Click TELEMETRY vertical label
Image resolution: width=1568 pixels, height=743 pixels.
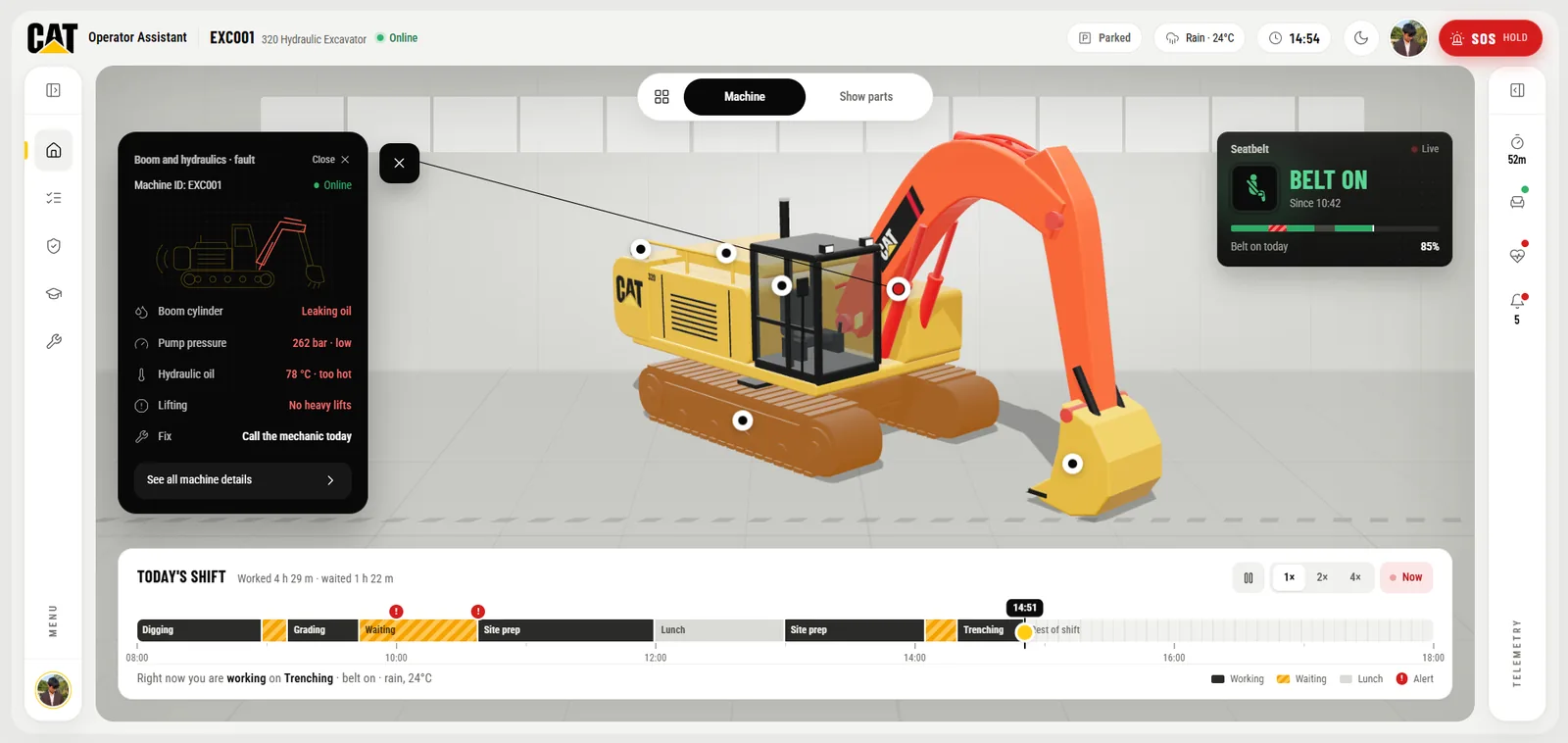[x=1517, y=653]
